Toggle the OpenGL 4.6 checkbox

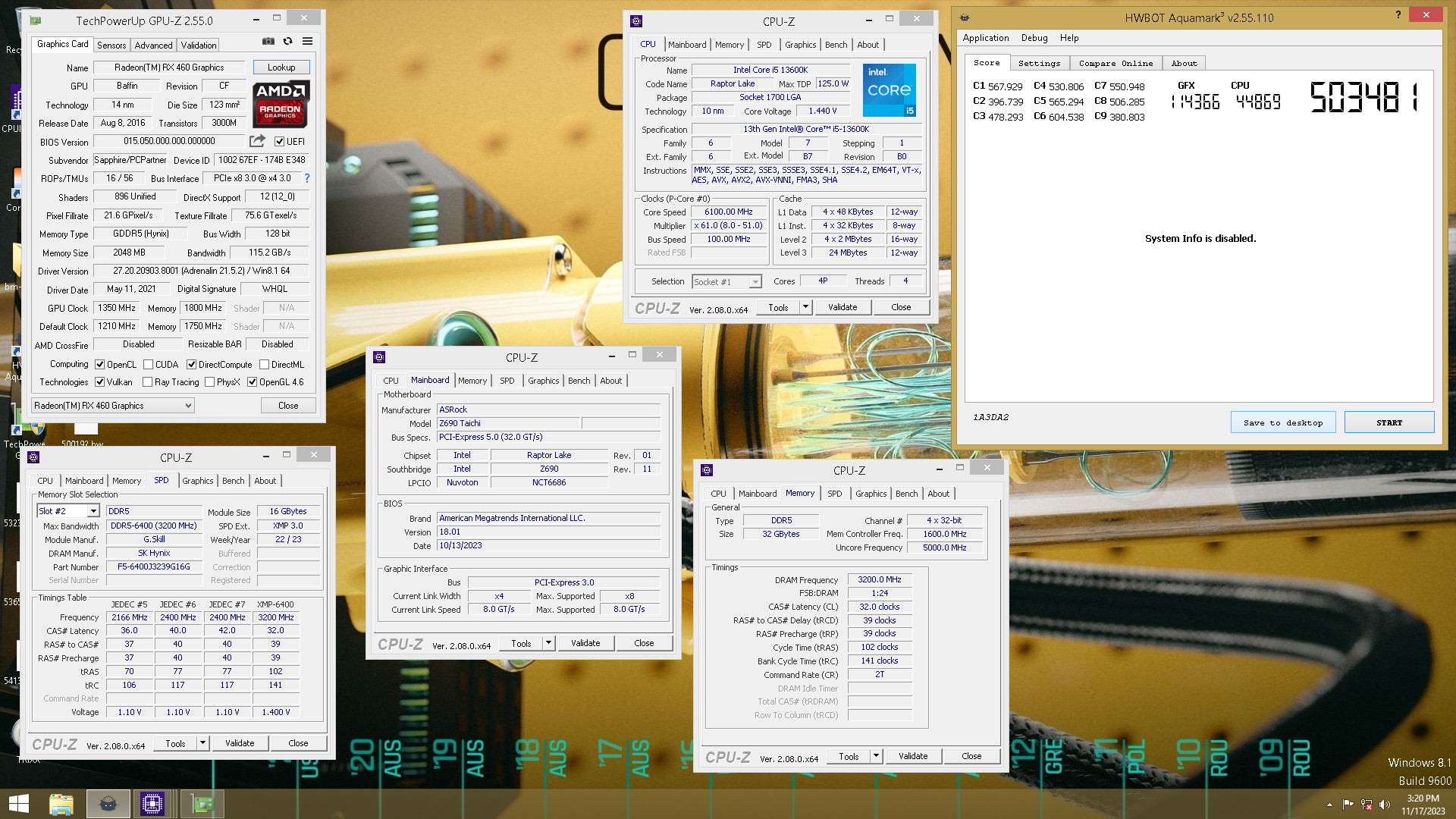(x=253, y=382)
